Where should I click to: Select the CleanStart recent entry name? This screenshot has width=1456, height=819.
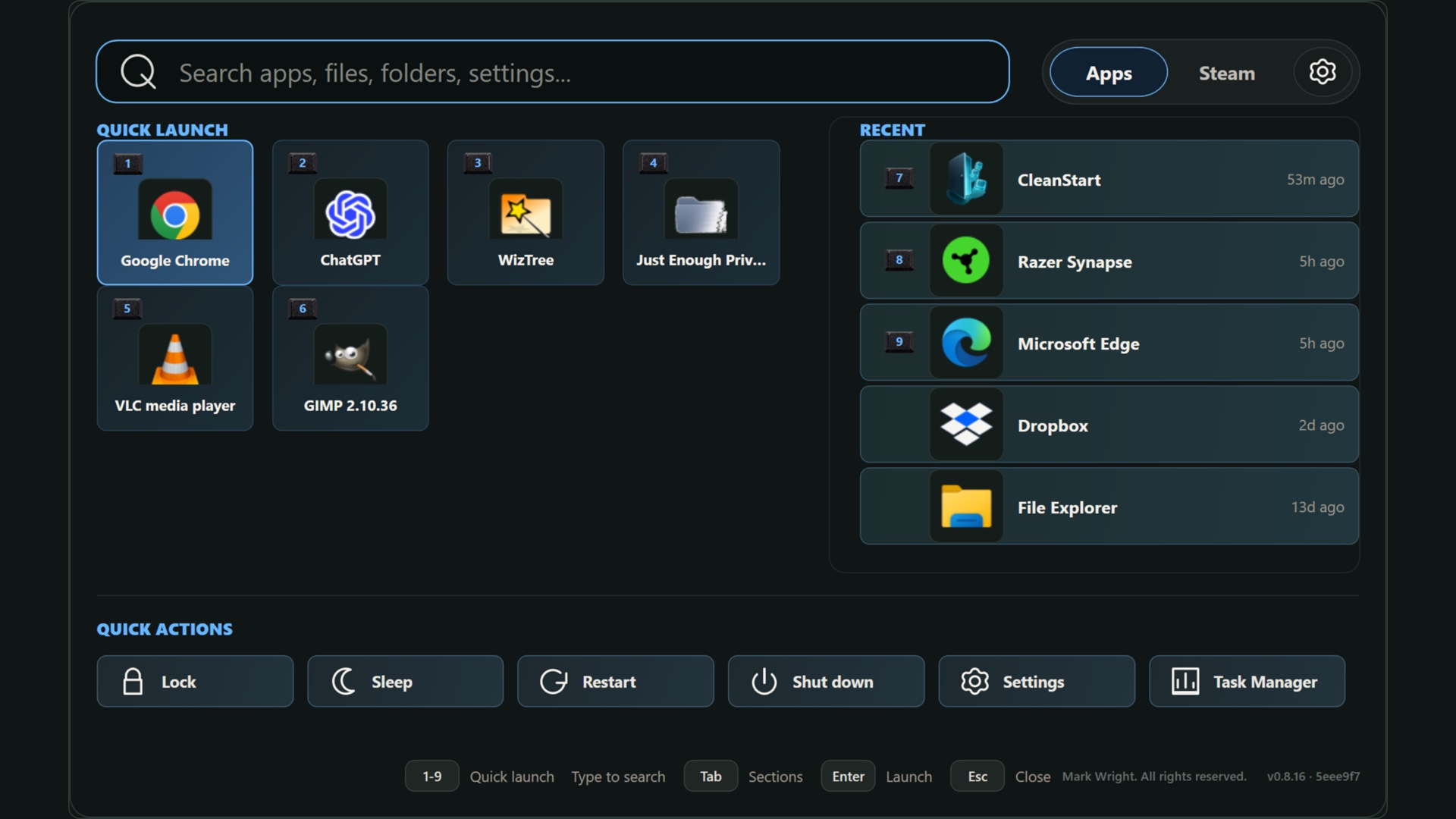tap(1059, 180)
